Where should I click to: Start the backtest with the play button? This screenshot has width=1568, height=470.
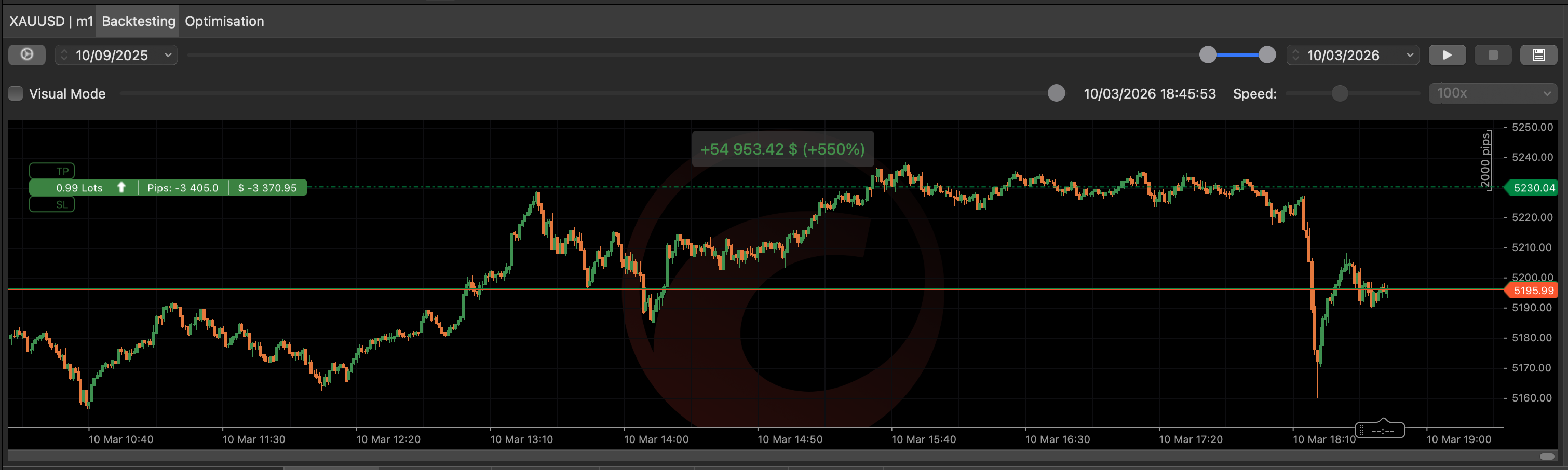pos(1447,56)
